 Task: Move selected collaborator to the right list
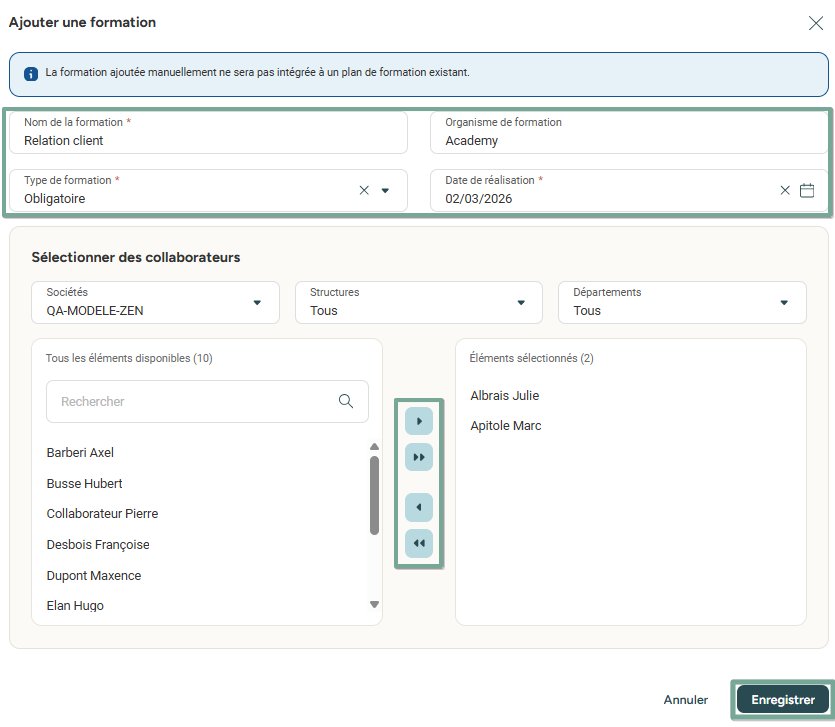(x=419, y=422)
